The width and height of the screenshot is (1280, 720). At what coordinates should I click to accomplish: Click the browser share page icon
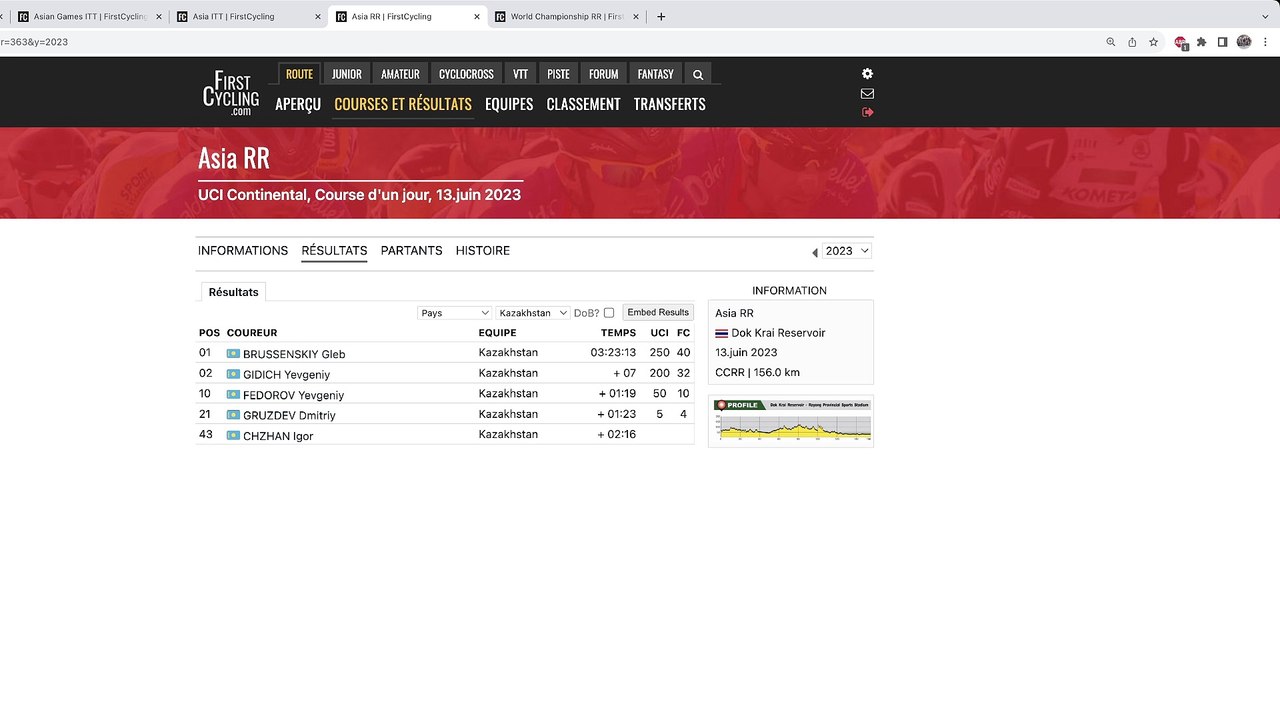tap(1132, 42)
